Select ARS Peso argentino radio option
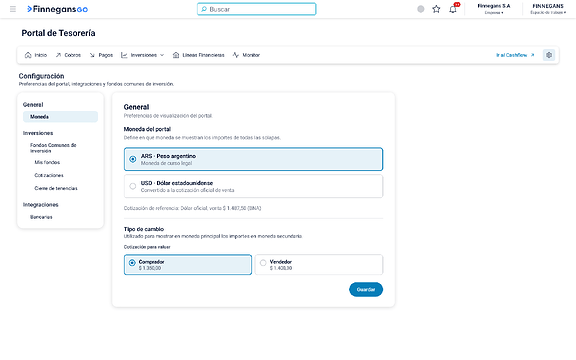The image size is (576, 360). 253,159
